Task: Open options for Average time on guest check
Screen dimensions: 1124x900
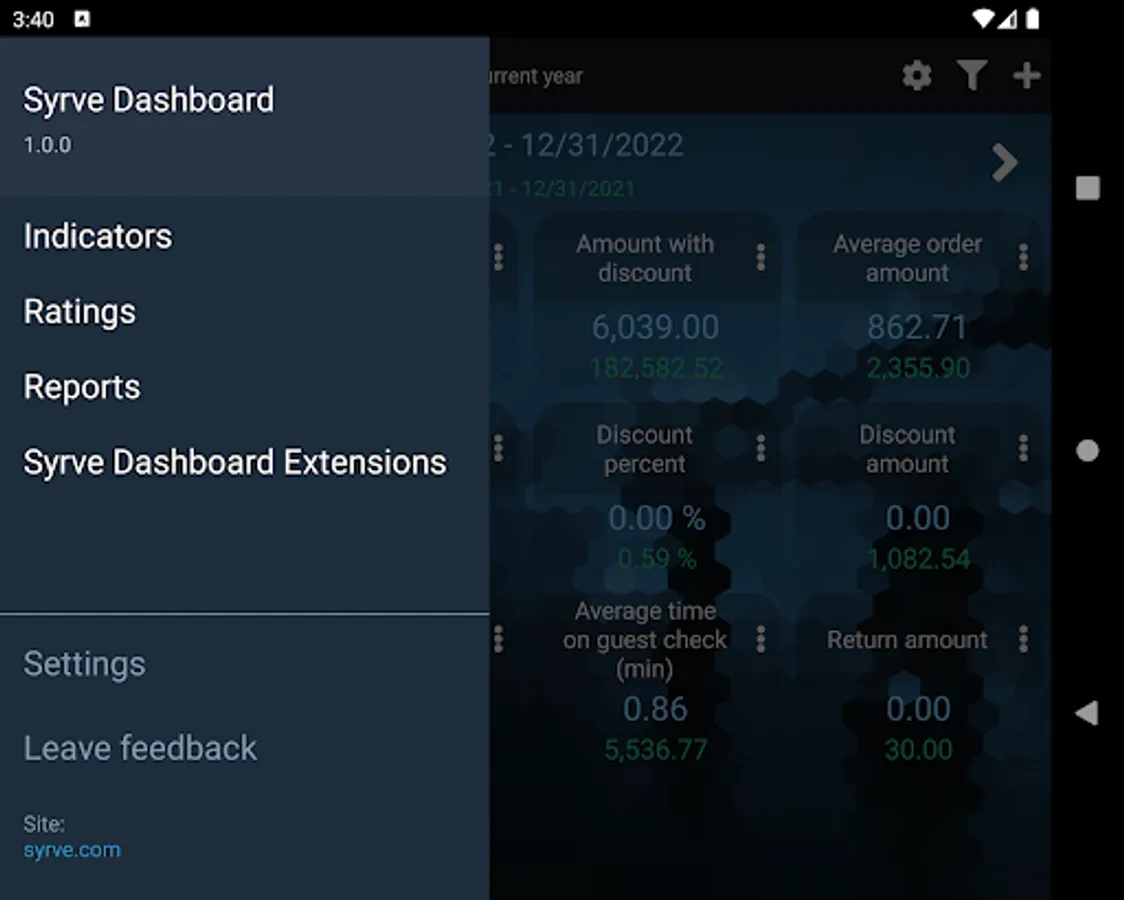Action: [761, 639]
